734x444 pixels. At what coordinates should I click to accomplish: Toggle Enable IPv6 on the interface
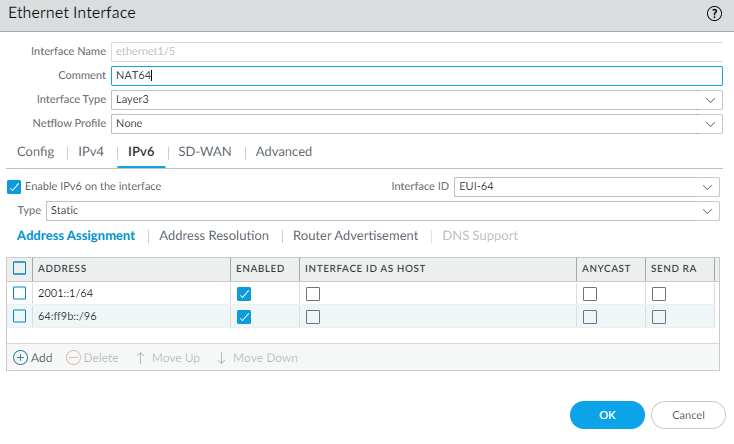[x=14, y=186]
